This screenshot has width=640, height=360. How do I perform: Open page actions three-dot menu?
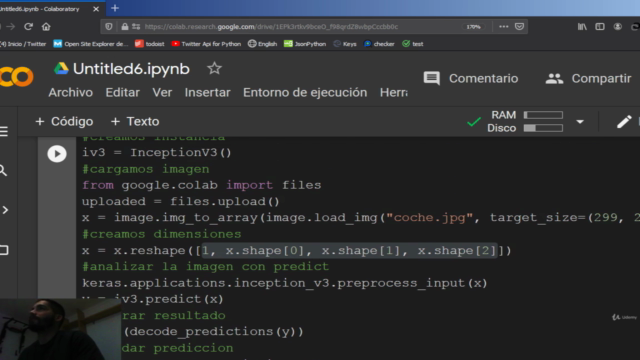(504, 27)
